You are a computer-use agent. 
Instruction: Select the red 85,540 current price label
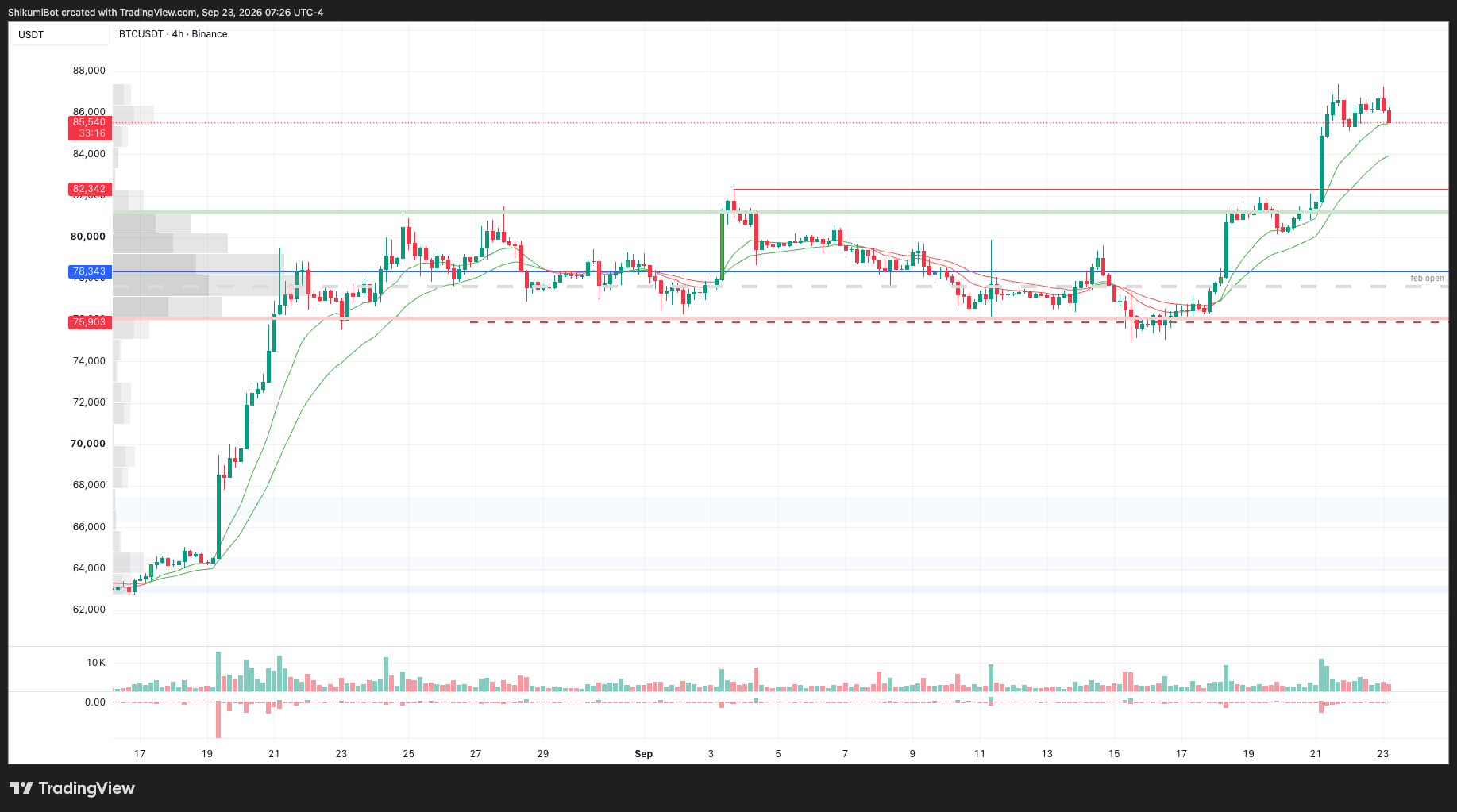coord(90,122)
